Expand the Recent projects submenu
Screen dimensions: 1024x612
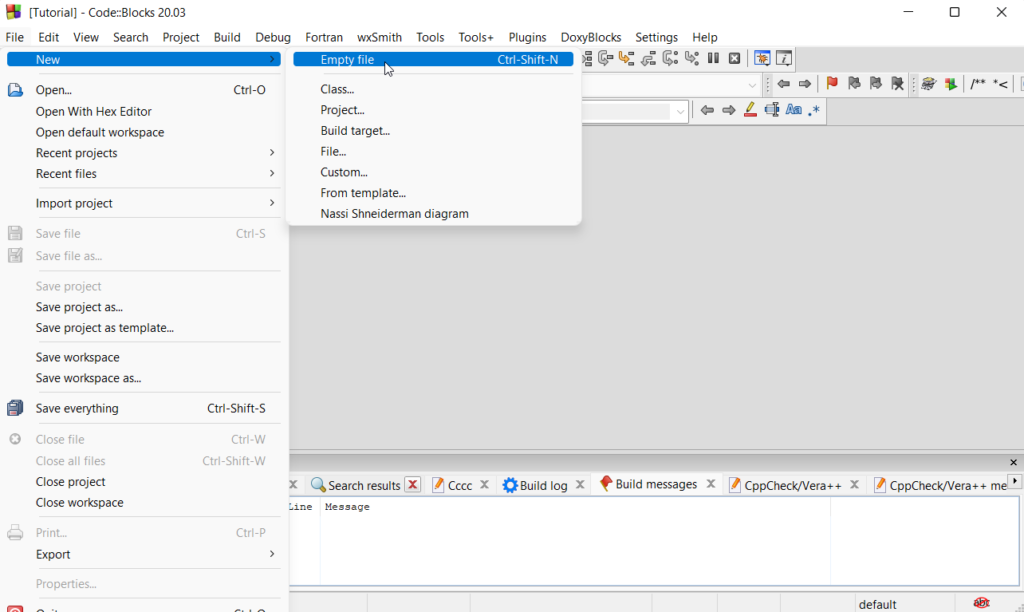(144, 153)
